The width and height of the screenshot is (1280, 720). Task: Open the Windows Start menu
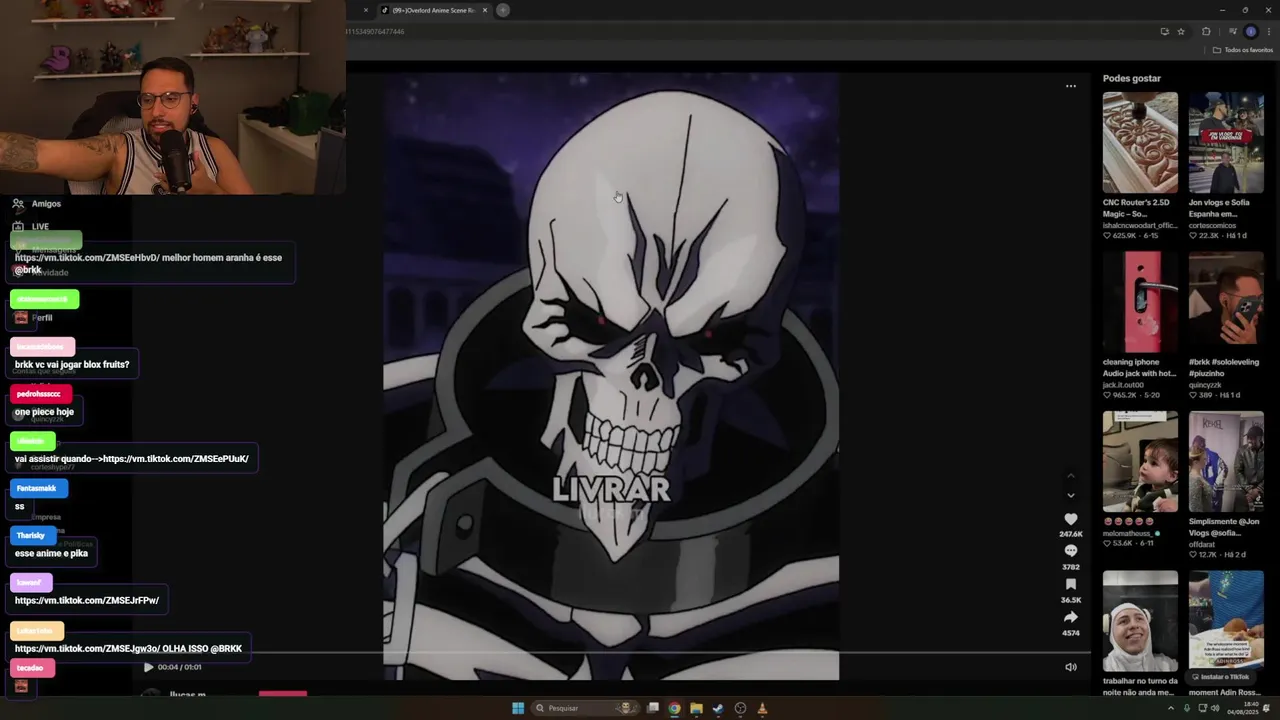click(518, 708)
